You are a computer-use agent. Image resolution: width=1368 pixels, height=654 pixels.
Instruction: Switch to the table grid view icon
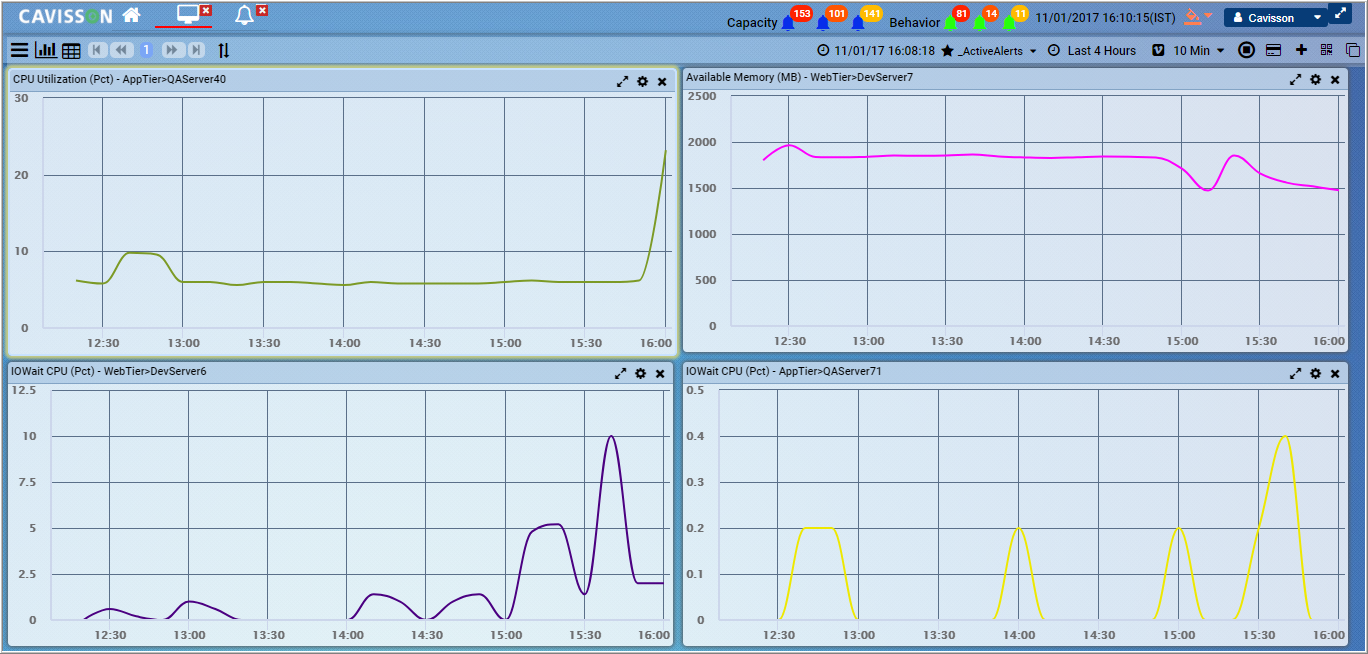point(71,50)
